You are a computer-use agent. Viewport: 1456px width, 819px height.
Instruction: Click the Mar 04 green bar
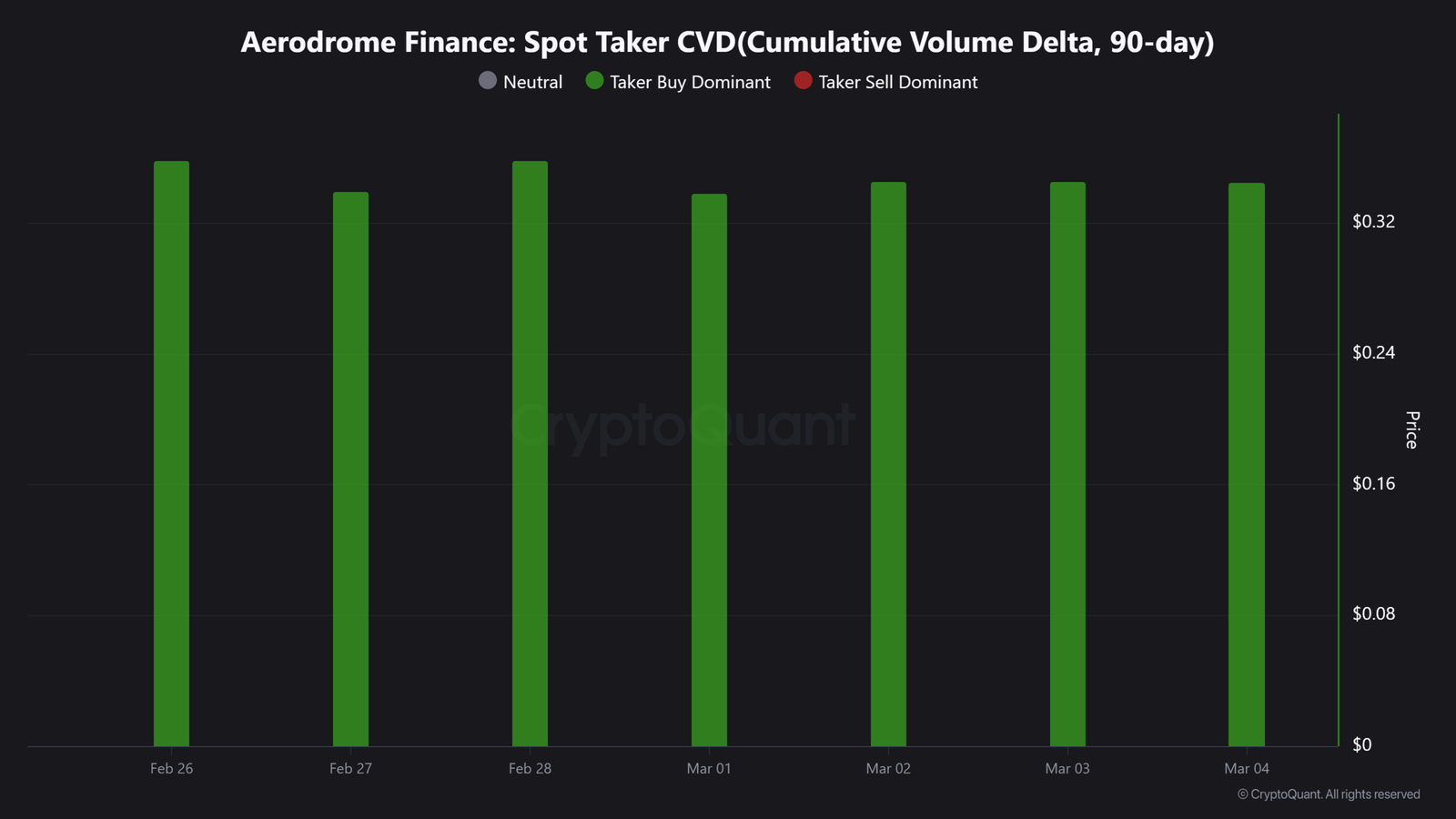pos(1247,464)
